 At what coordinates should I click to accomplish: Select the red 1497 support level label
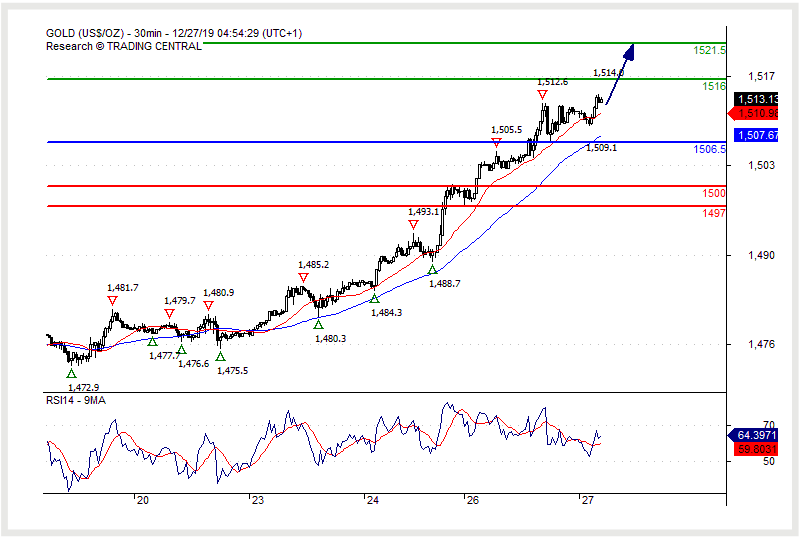(x=714, y=213)
